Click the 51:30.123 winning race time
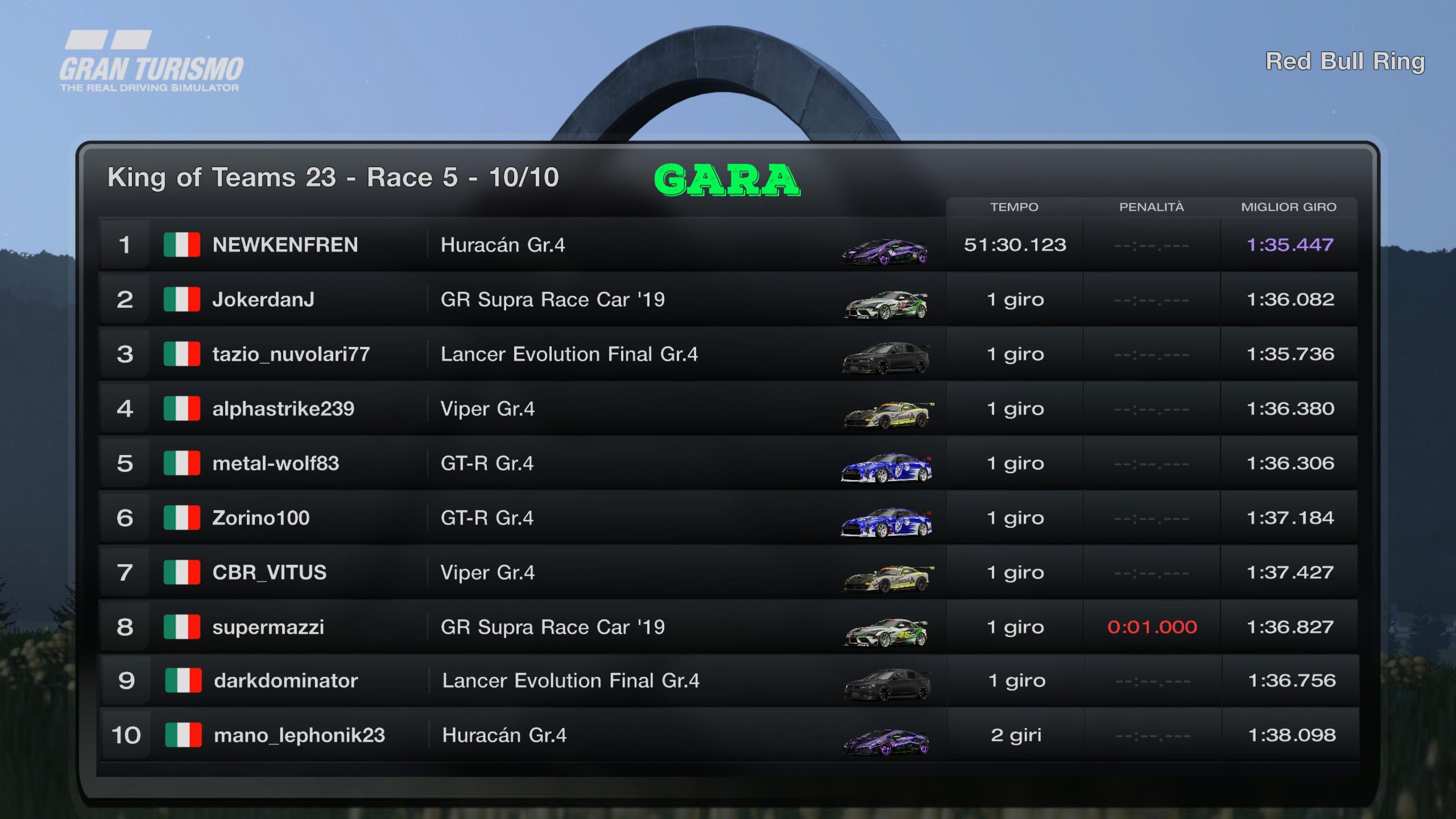The width and height of the screenshot is (1456, 819). 1015,245
